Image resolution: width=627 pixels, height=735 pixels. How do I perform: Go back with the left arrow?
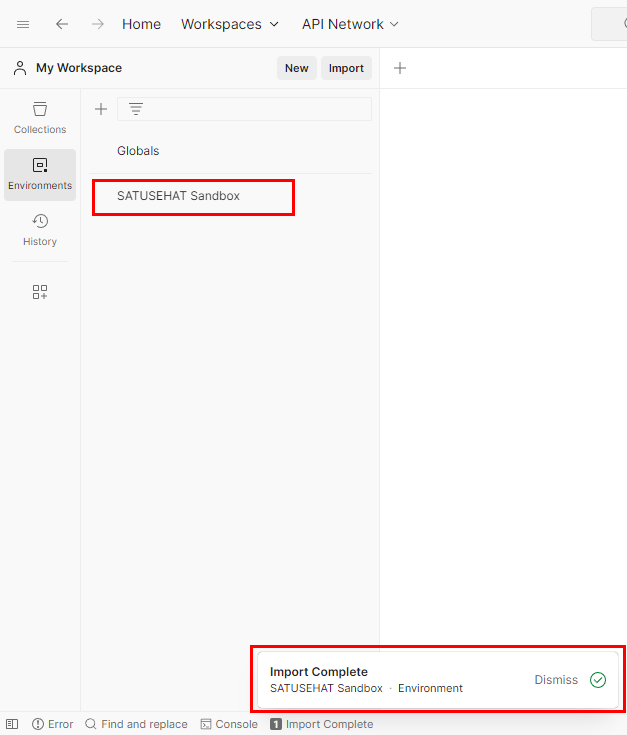tap(62, 24)
